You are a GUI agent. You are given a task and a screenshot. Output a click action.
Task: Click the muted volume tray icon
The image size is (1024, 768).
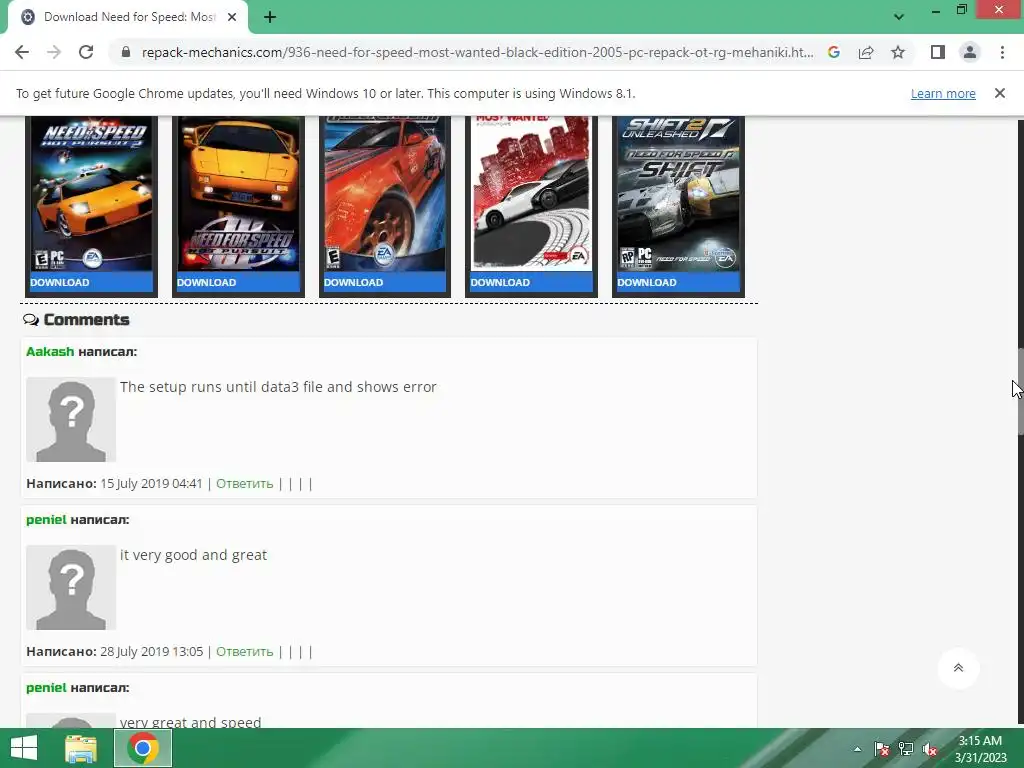[930, 749]
